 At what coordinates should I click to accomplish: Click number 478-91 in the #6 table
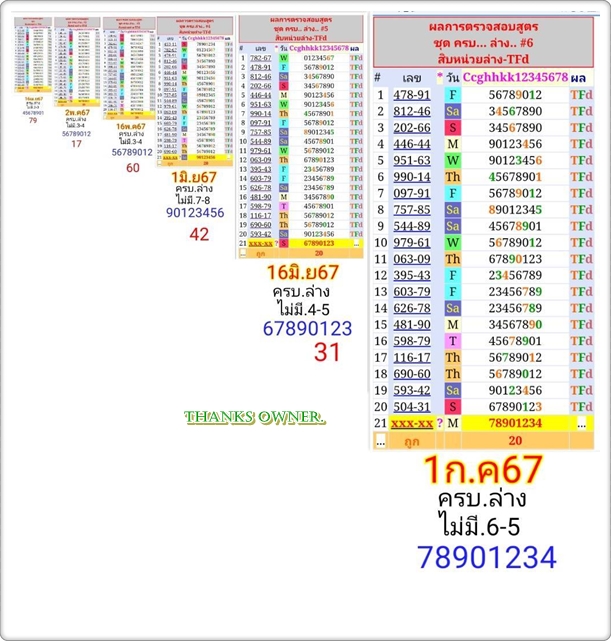[x=412, y=95]
